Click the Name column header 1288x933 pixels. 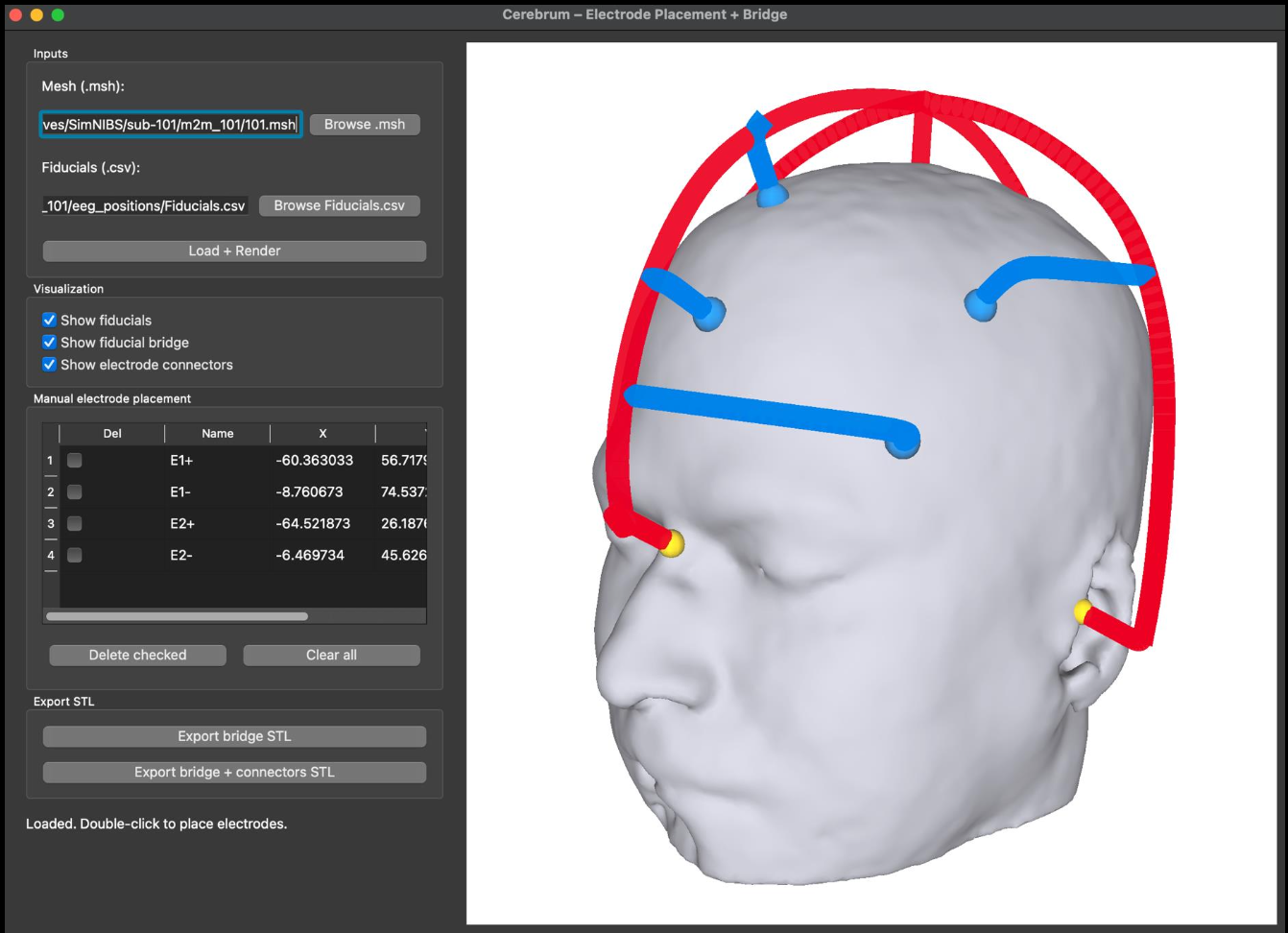(x=217, y=433)
